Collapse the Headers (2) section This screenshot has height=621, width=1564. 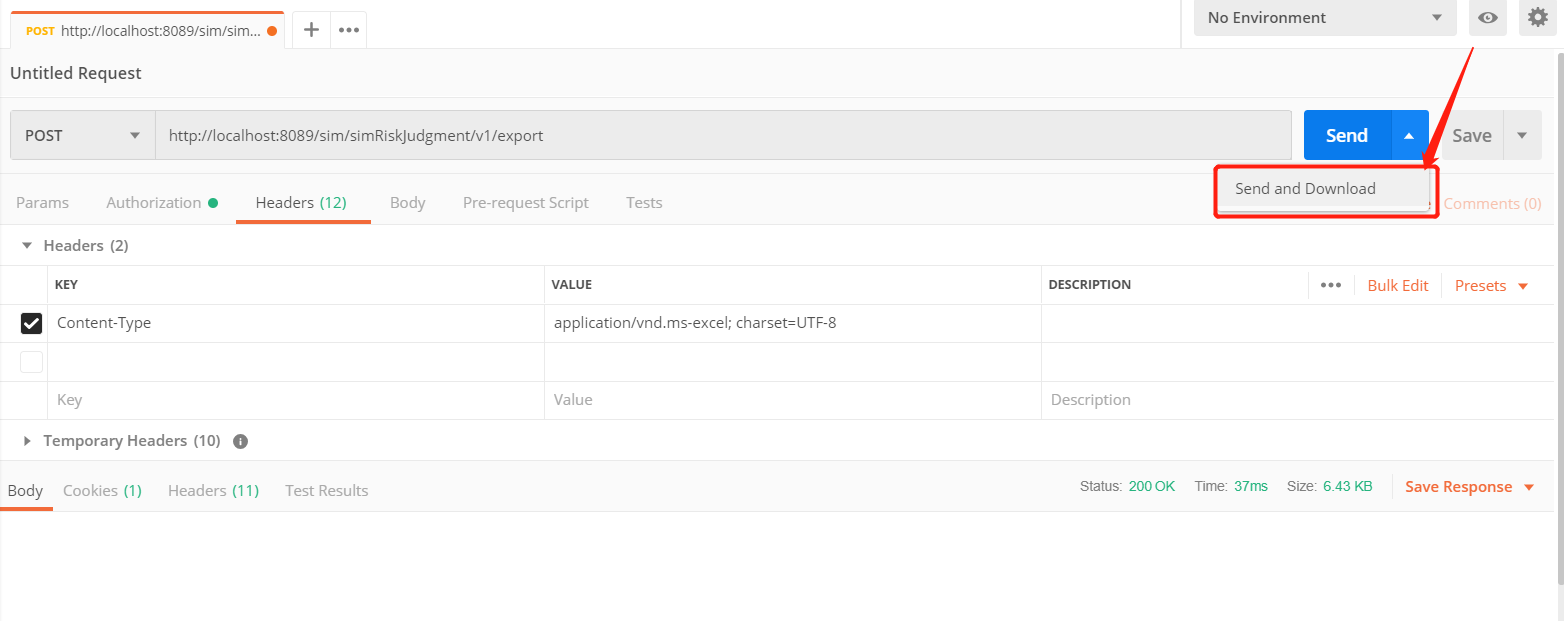28,246
